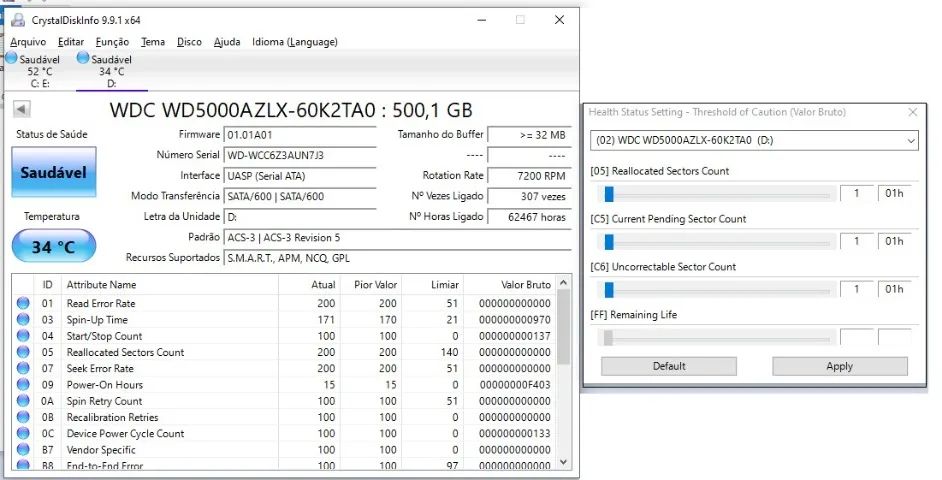Click the Interface value UASP (Serial ATA)
The image size is (942, 480).
tap(300, 176)
